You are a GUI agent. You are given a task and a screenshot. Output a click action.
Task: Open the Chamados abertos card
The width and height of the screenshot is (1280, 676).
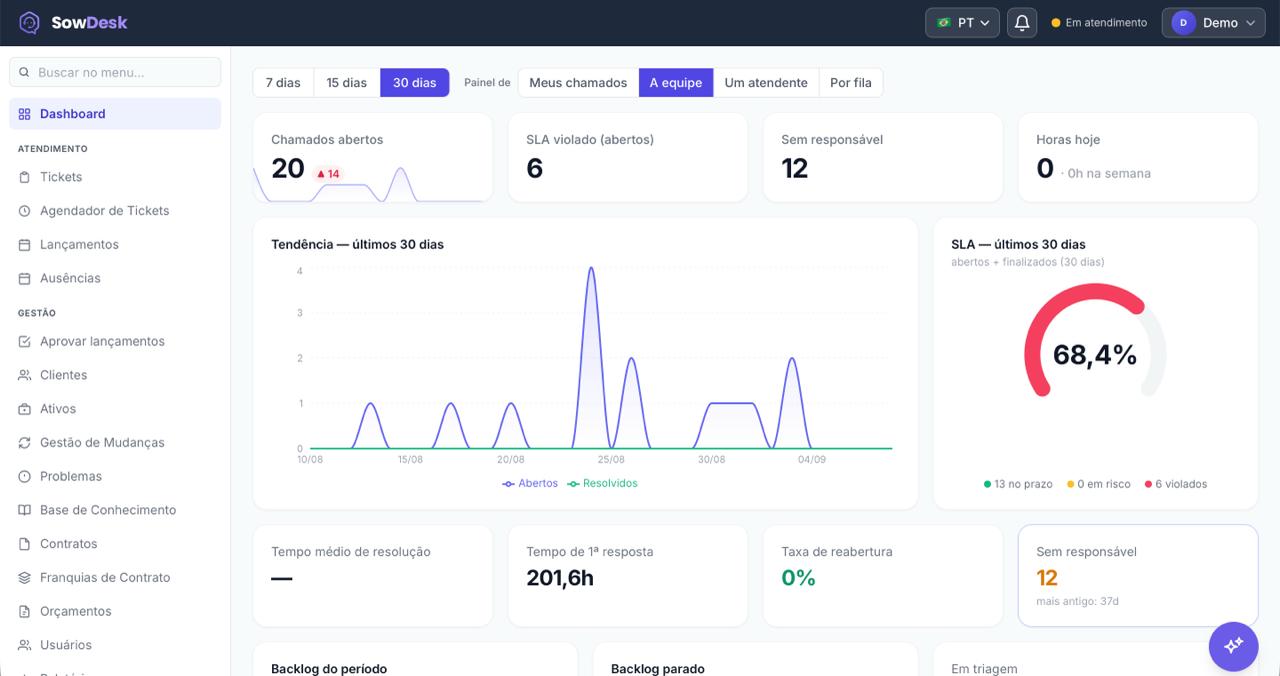373,158
